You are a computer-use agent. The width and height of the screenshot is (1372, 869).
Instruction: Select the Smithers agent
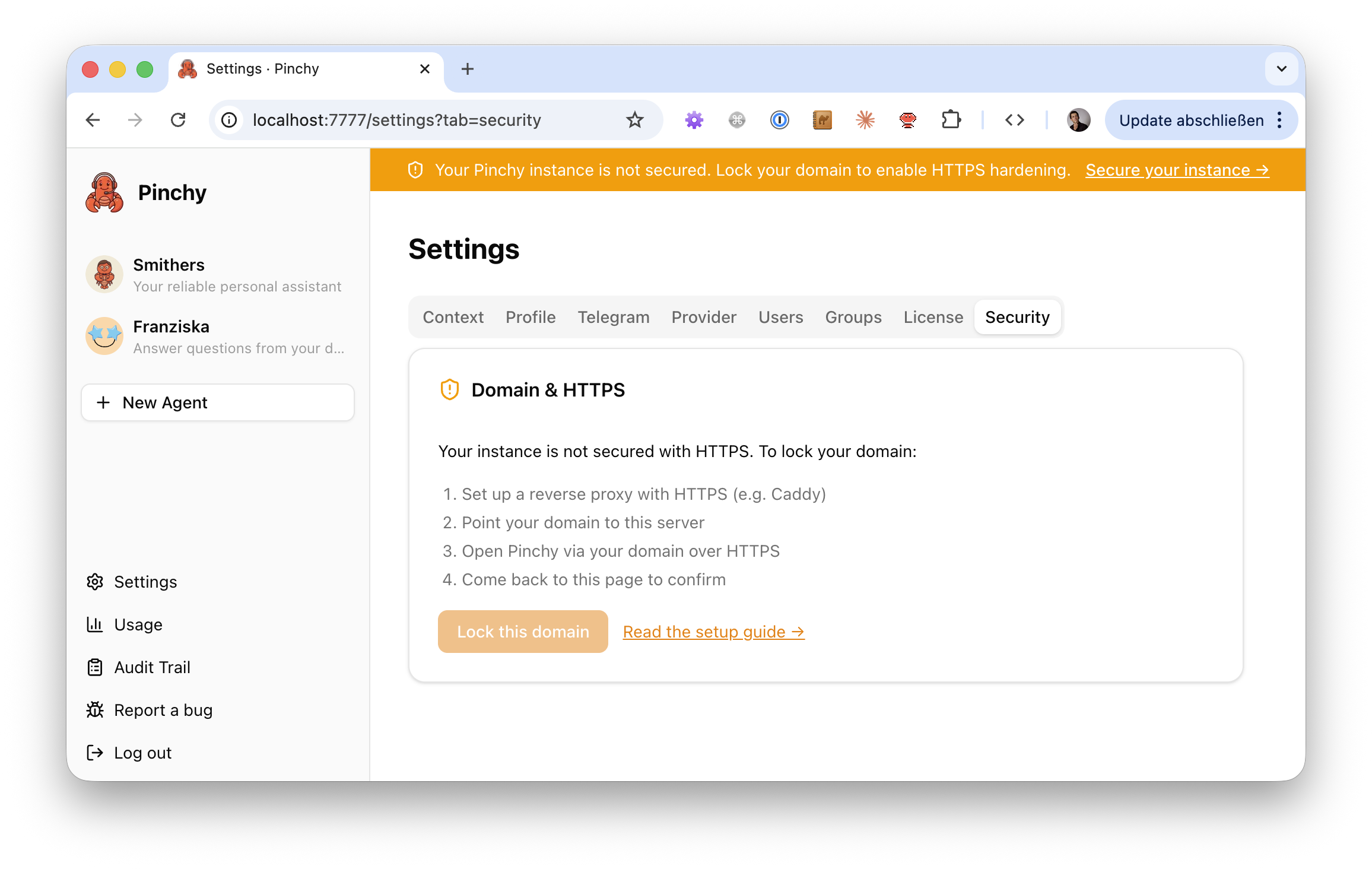[169, 274]
